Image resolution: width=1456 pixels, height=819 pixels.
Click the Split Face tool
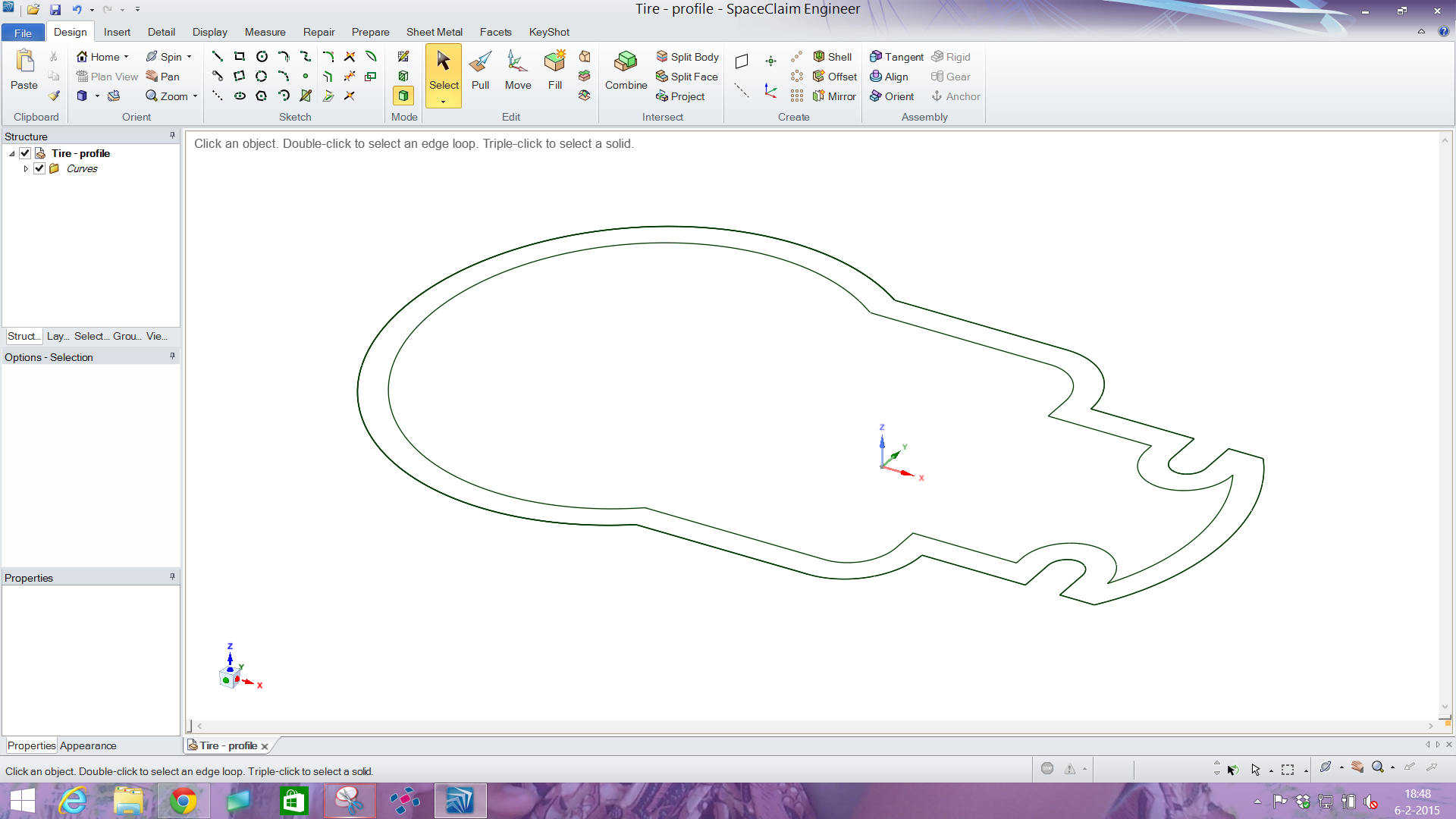click(x=686, y=77)
